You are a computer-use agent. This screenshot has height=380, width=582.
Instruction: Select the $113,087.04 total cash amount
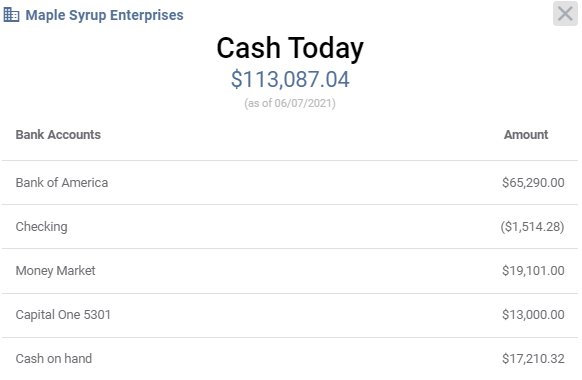click(290, 79)
